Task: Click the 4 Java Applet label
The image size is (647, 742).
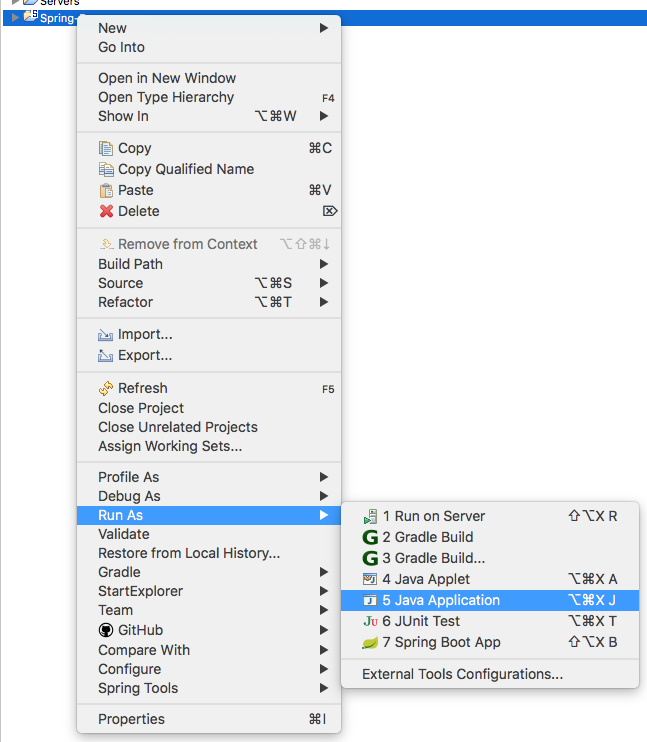Action: tap(426, 579)
